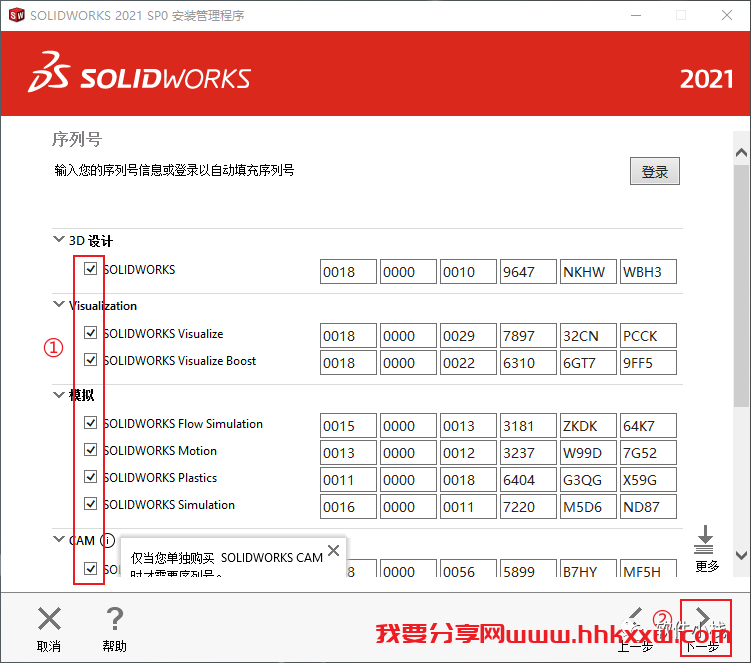This screenshot has height=663, width=751.
Task: Click Motion serial field 3237
Action: (528, 452)
